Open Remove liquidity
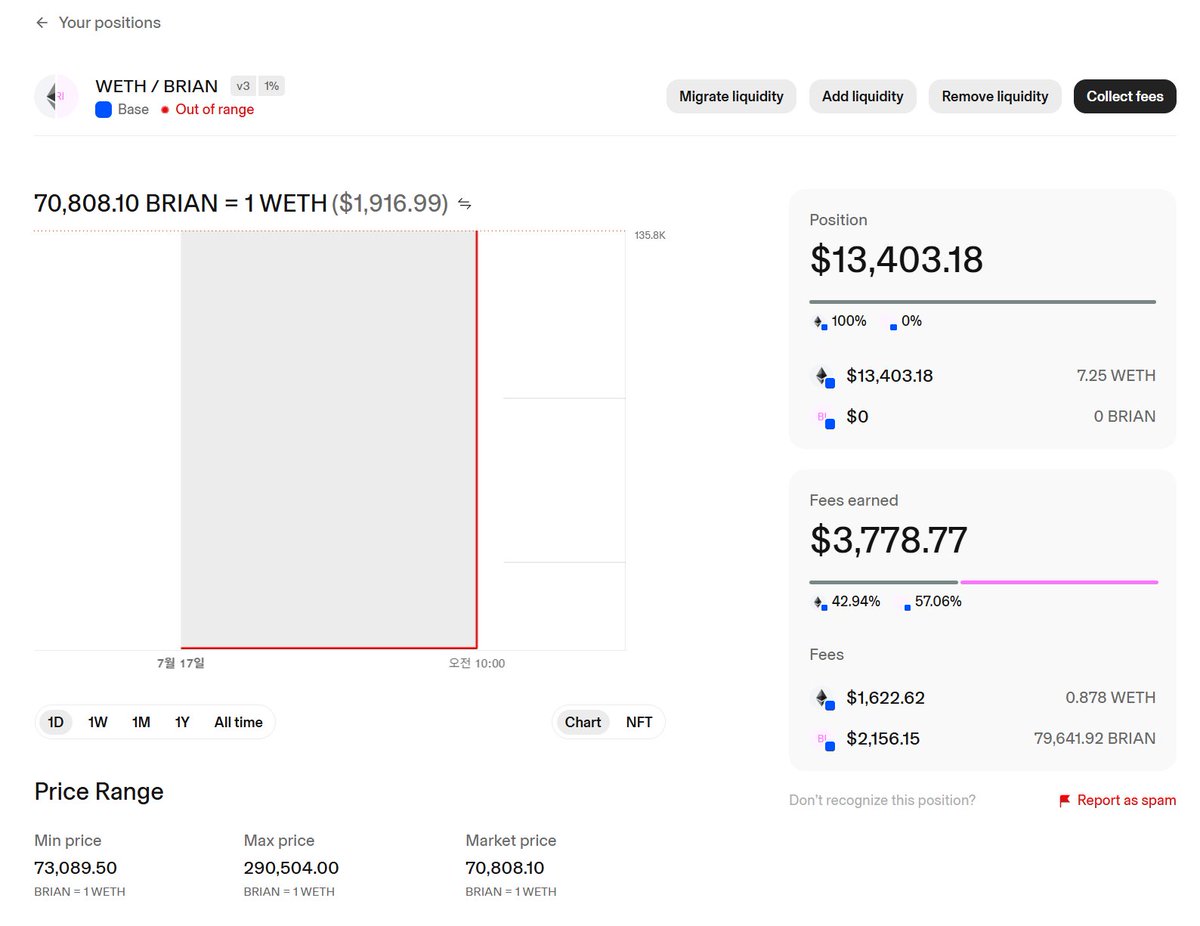Image resolution: width=1200 pixels, height=926 pixels. (995, 96)
